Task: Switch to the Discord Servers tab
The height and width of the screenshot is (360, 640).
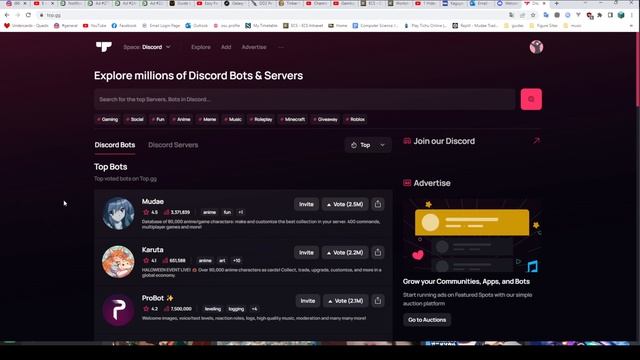Action: (173, 145)
